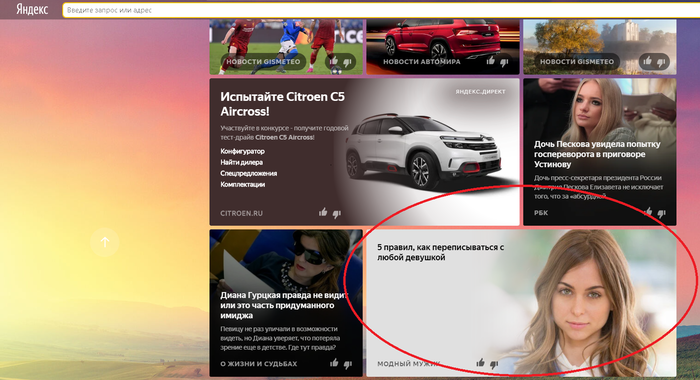Open the Спецпредложения link
Viewport: 700px width, 380px height.
[249, 173]
